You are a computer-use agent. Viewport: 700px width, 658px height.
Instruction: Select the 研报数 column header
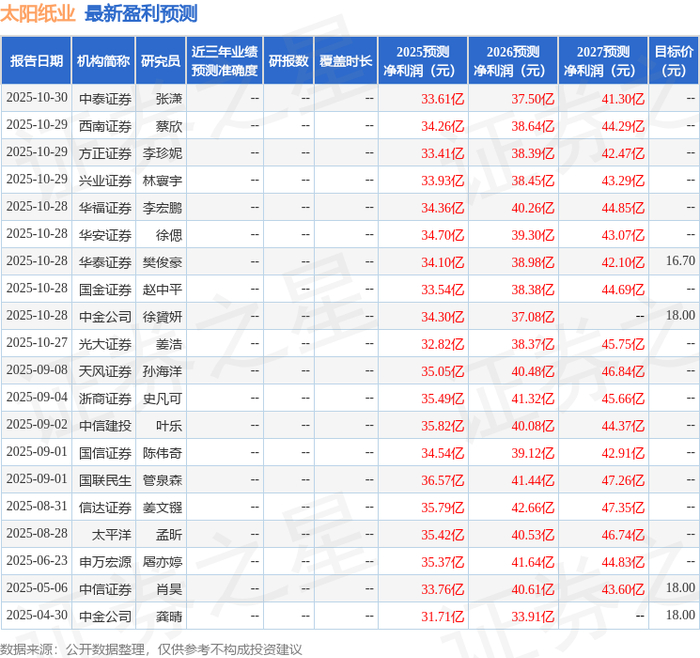(288, 61)
